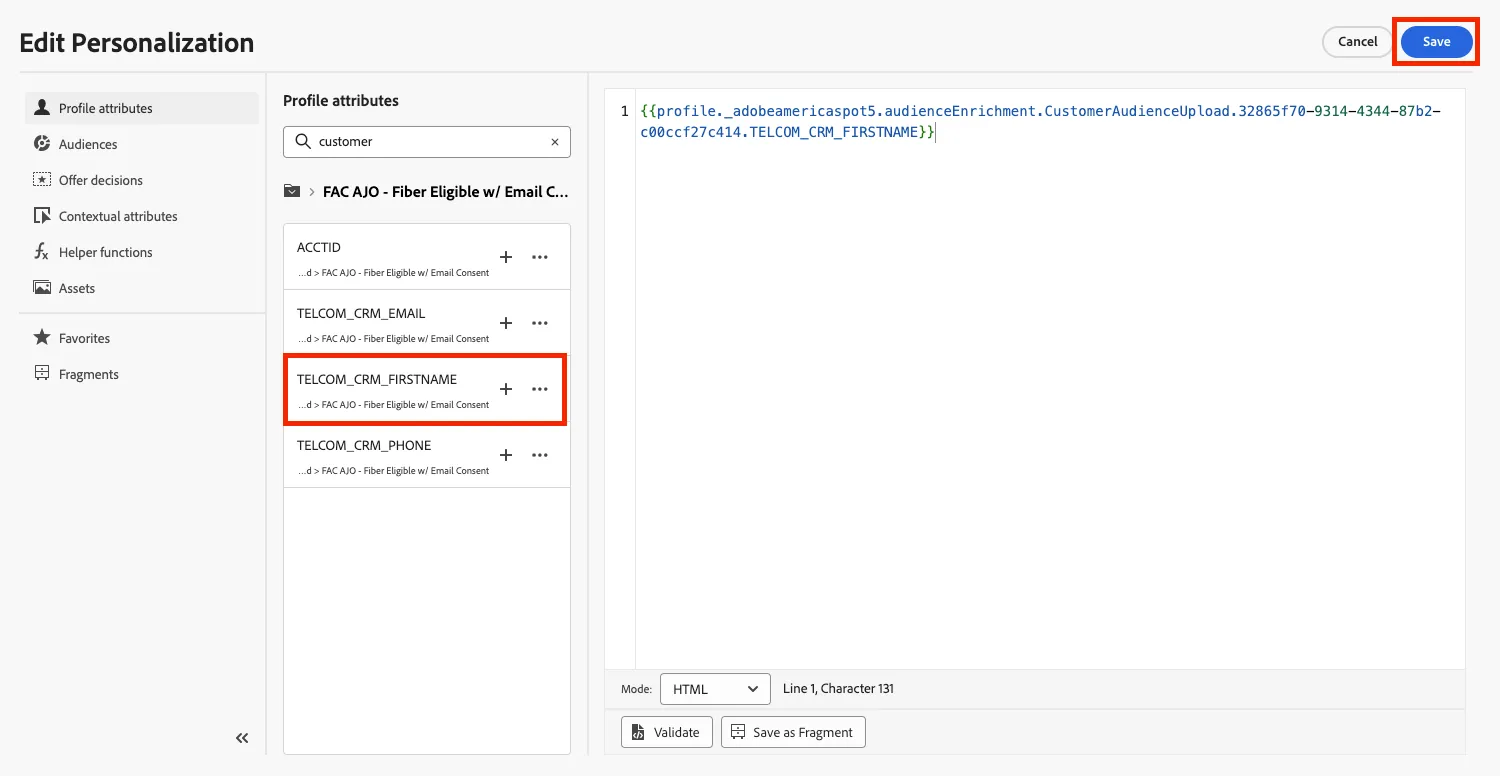Screen dimensions: 1500x776
Task: Clear the customer search field
Action: tap(555, 142)
